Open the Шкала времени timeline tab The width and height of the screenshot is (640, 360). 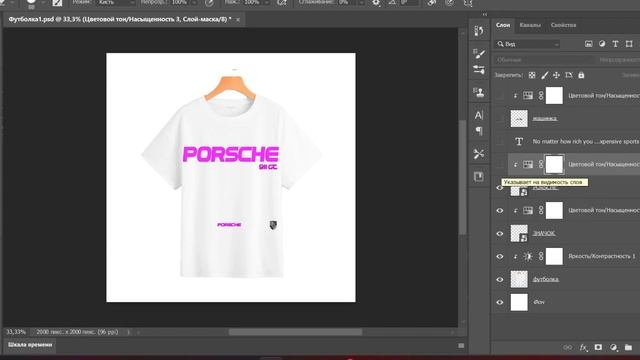click(30, 345)
